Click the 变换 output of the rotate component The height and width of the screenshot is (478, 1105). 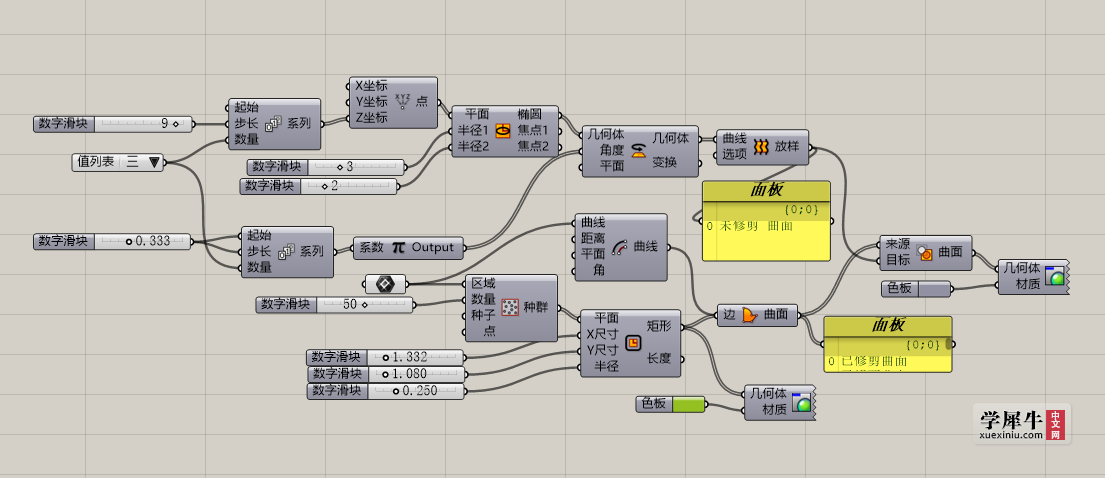664,164
